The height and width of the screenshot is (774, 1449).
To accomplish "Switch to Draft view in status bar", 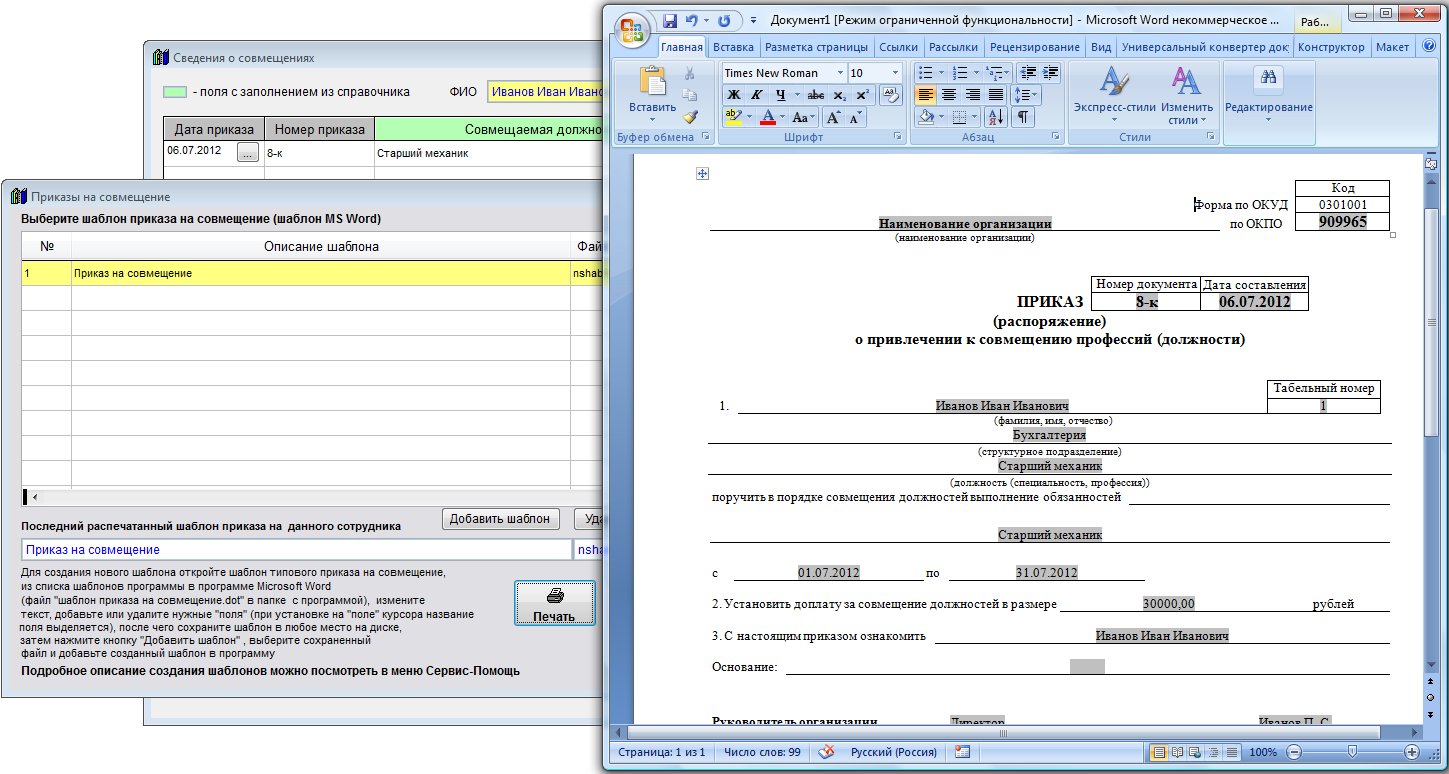I will 1232,752.
